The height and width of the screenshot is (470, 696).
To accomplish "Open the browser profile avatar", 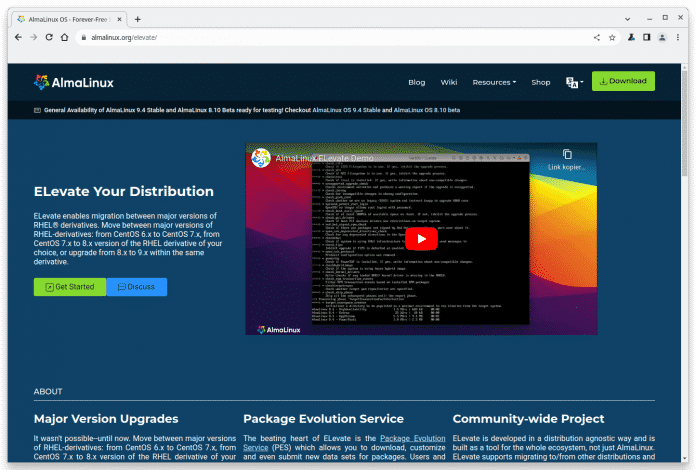I will pyautogui.click(x=662, y=38).
